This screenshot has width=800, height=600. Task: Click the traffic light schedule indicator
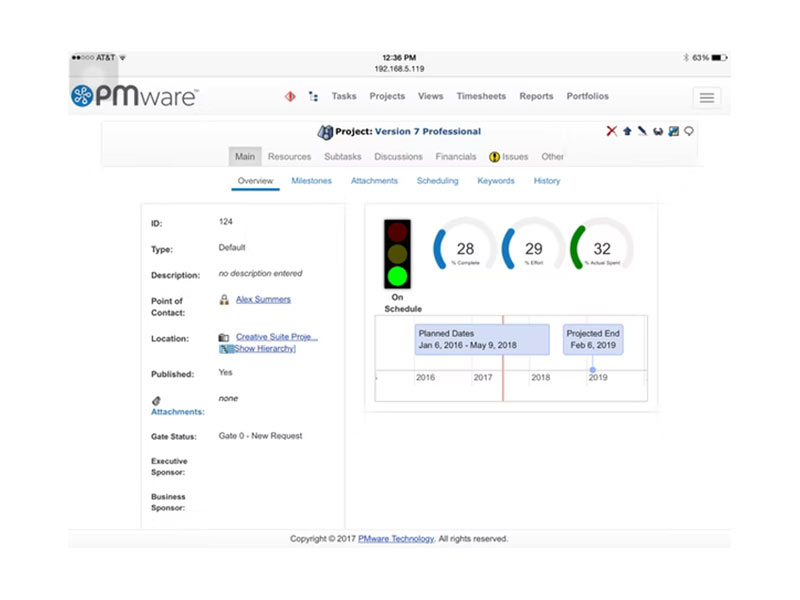click(x=398, y=252)
